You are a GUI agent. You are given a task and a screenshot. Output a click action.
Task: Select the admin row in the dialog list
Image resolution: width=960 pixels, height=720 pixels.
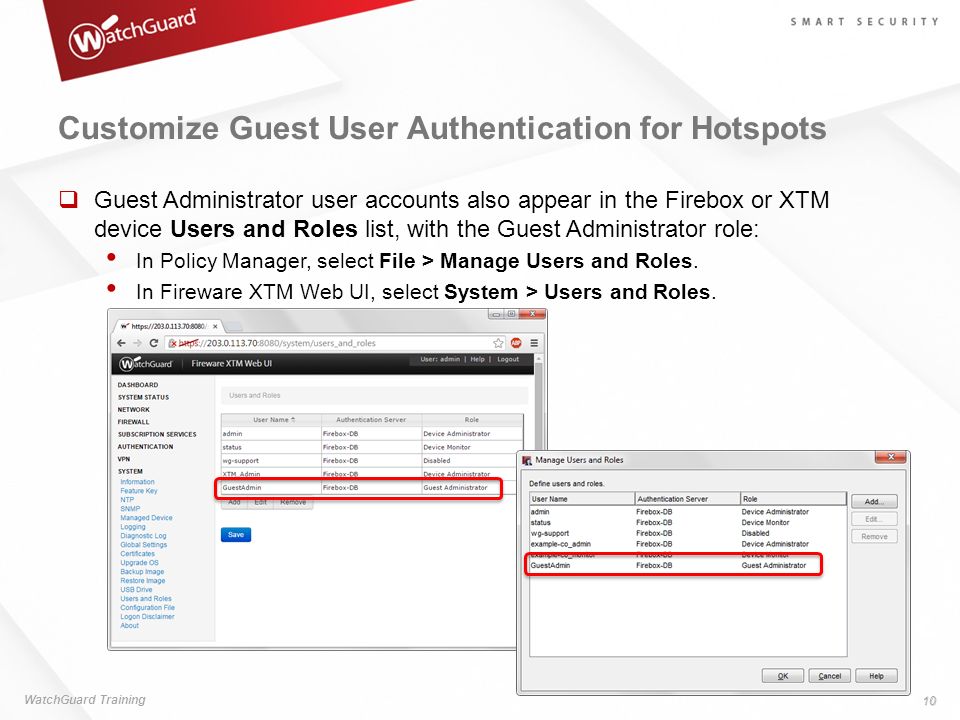tap(688, 512)
